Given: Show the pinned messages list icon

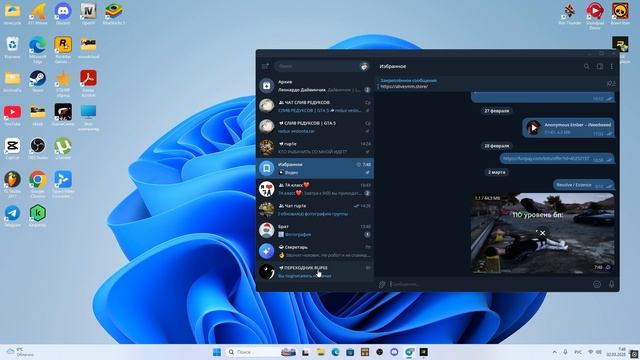Looking at the screenshot, I should [x=611, y=83].
